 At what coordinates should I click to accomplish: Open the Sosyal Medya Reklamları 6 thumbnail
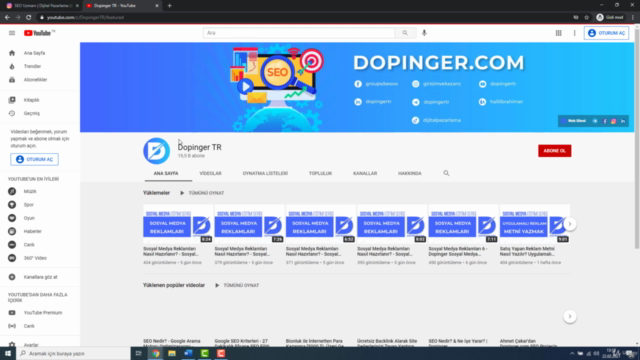[463, 224]
